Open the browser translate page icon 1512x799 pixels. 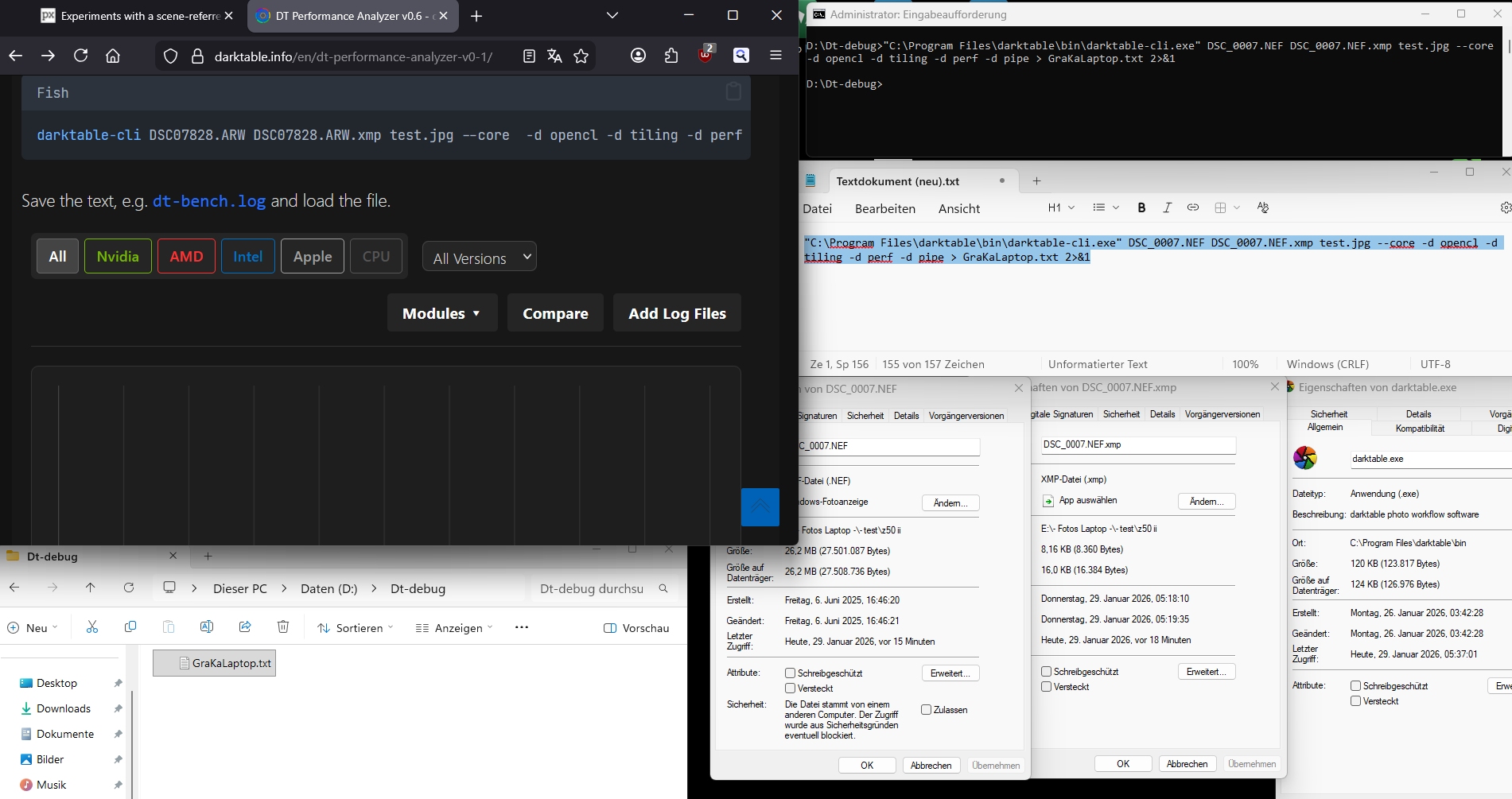coord(554,56)
